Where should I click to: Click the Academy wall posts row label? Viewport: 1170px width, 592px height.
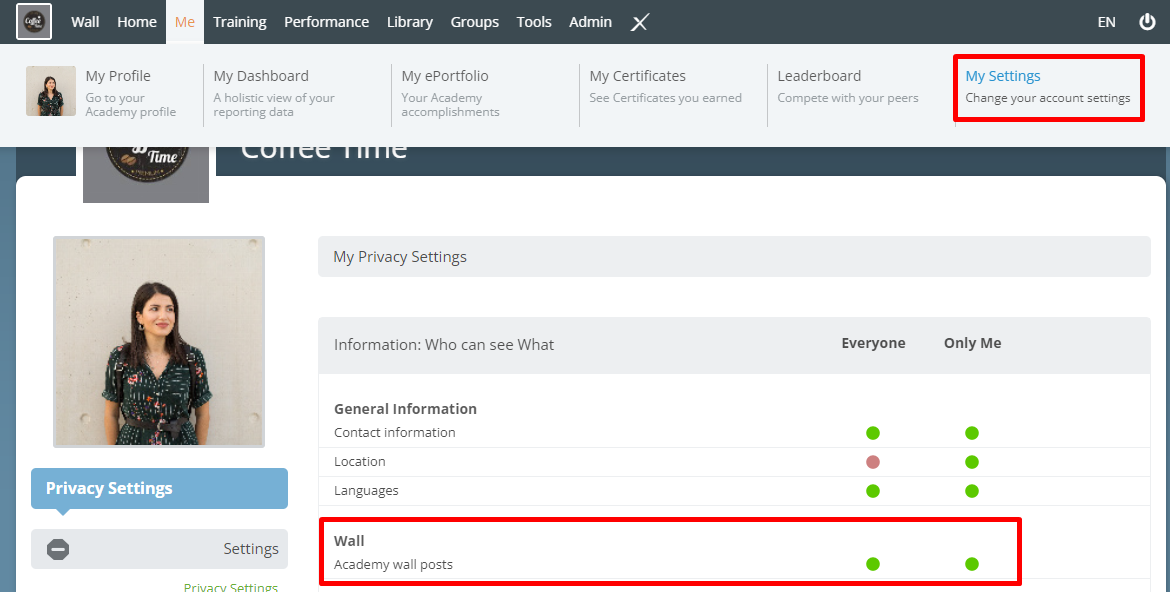393,564
